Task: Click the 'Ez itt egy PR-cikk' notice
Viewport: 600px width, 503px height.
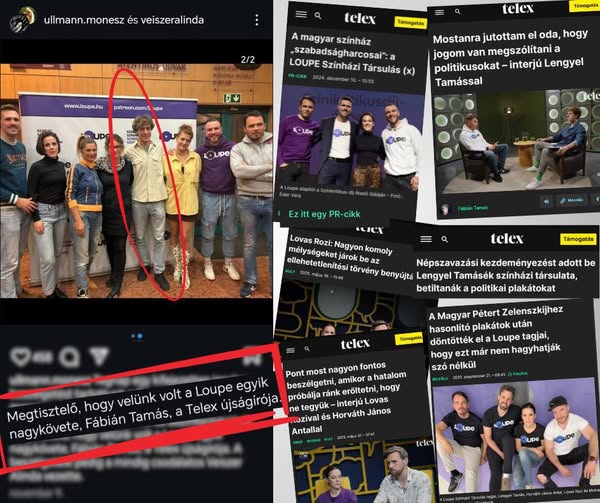Action: point(324,214)
